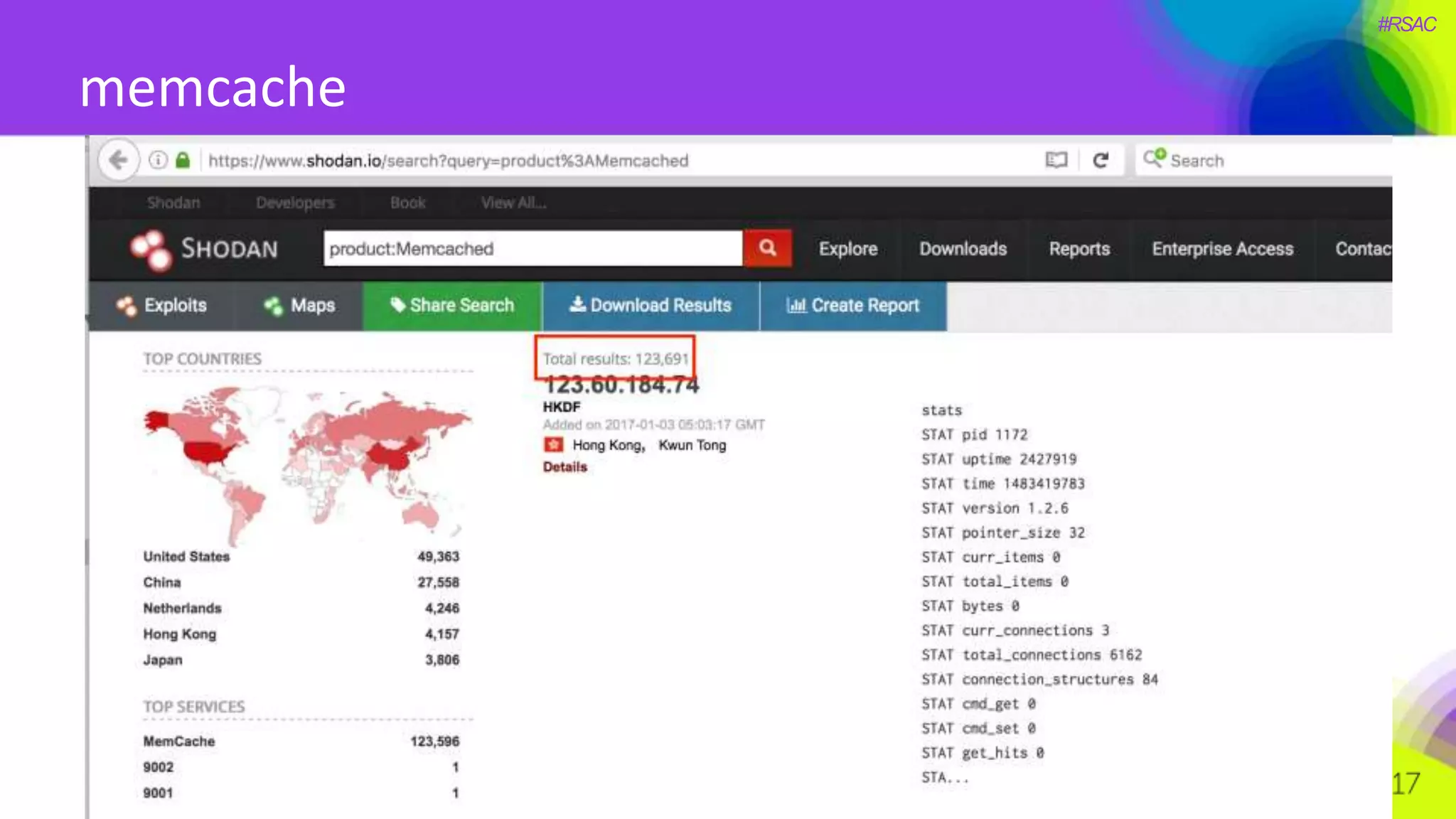Edit the product:Memcached search query box

(532, 248)
